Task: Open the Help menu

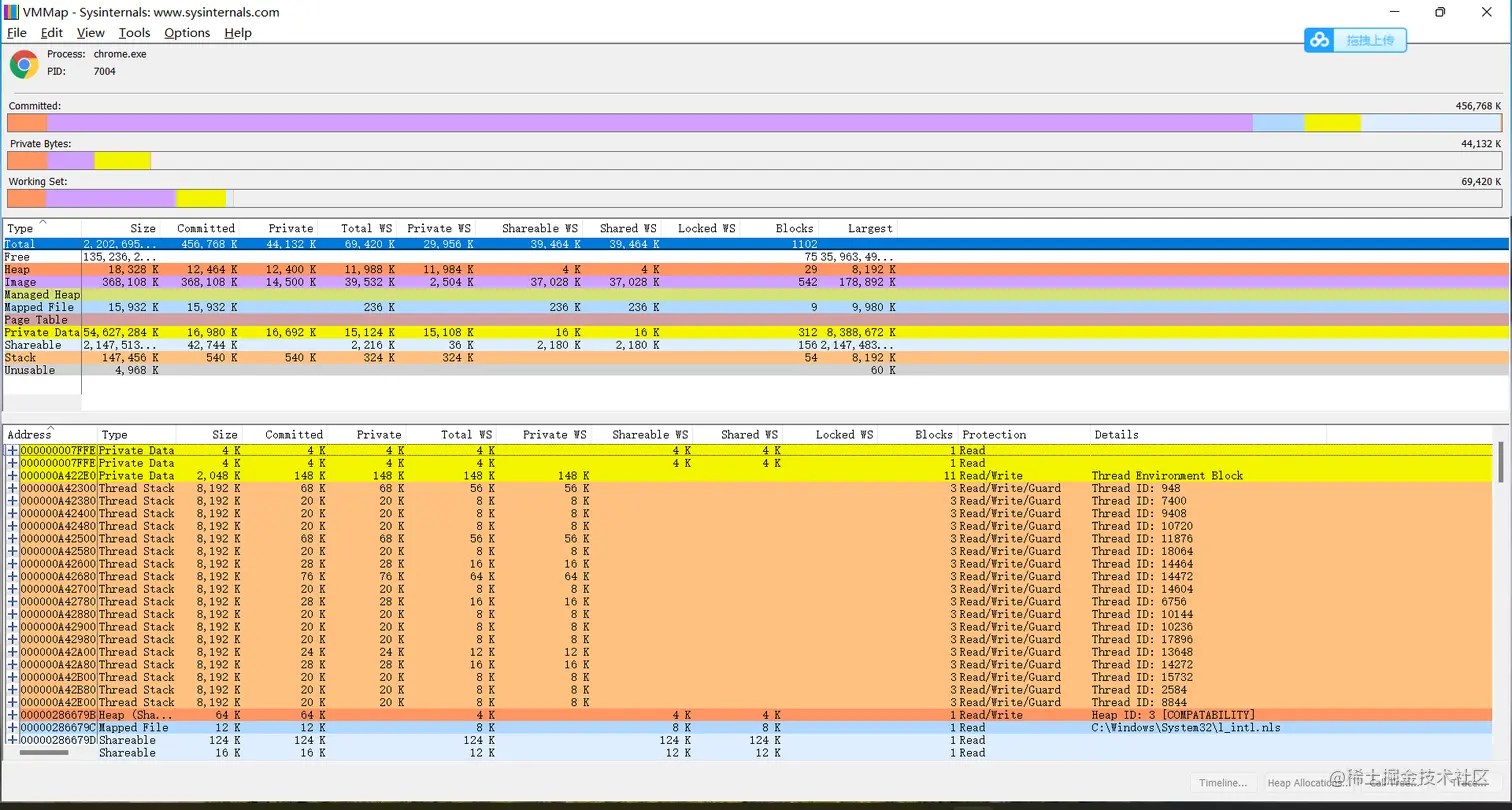Action: point(238,33)
